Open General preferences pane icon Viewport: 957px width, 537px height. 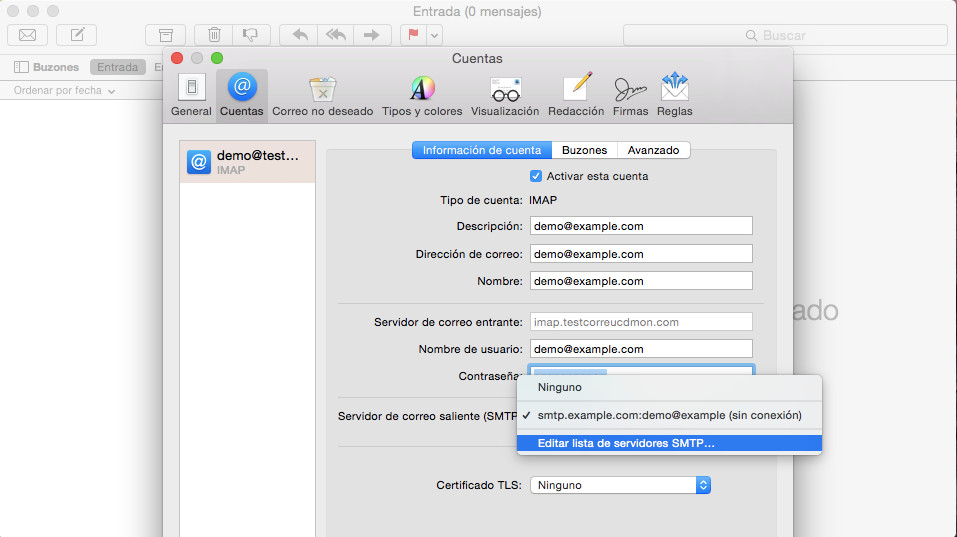pyautogui.click(x=191, y=95)
